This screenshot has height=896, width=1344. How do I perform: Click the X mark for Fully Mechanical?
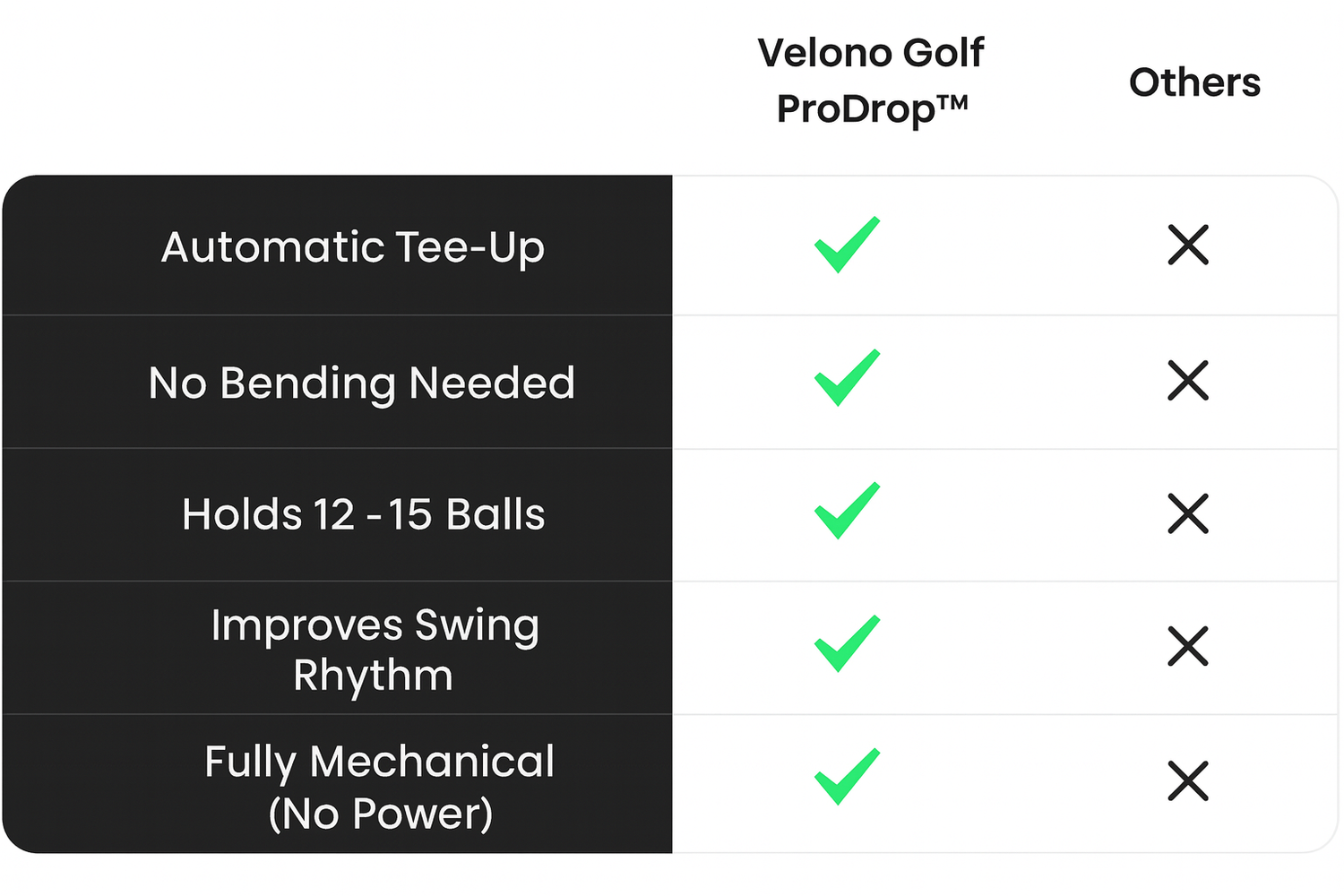tap(1188, 781)
